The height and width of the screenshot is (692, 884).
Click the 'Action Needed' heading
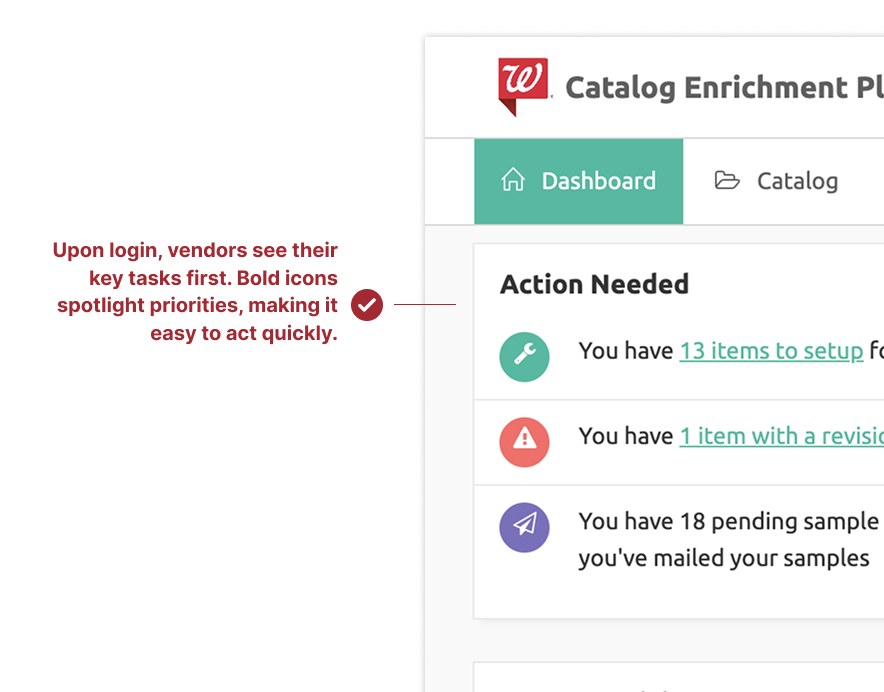[x=594, y=284]
